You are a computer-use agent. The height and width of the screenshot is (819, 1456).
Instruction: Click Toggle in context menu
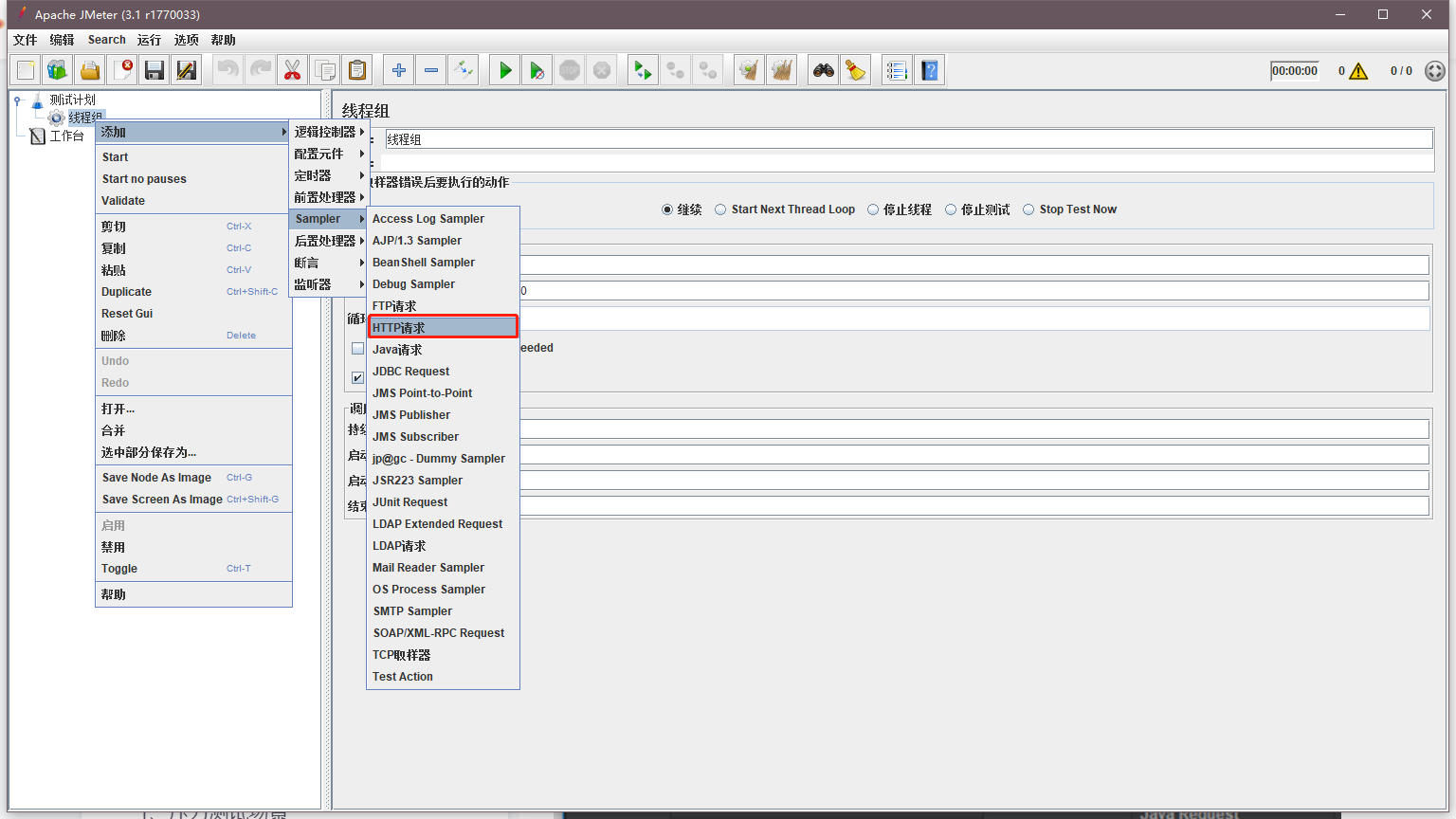[x=193, y=569]
